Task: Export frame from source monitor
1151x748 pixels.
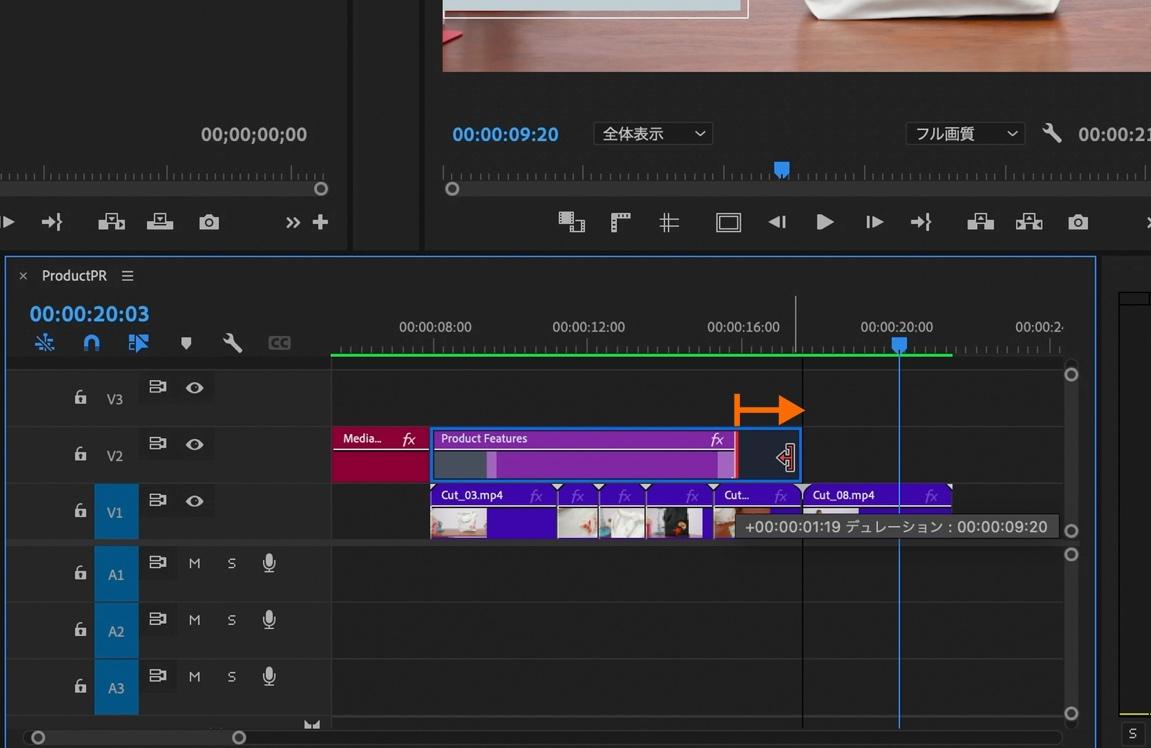Action: pyautogui.click(x=208, y=222)
